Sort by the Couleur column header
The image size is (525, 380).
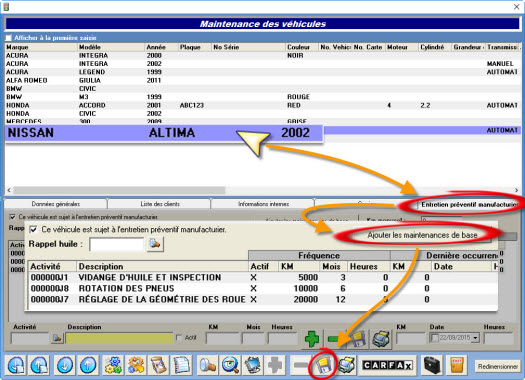tap(302, 47)
